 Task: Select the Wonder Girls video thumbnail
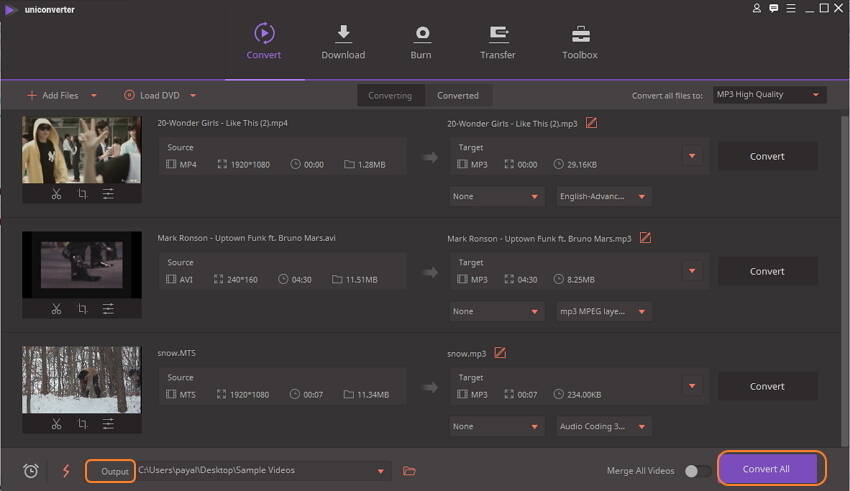81,150
